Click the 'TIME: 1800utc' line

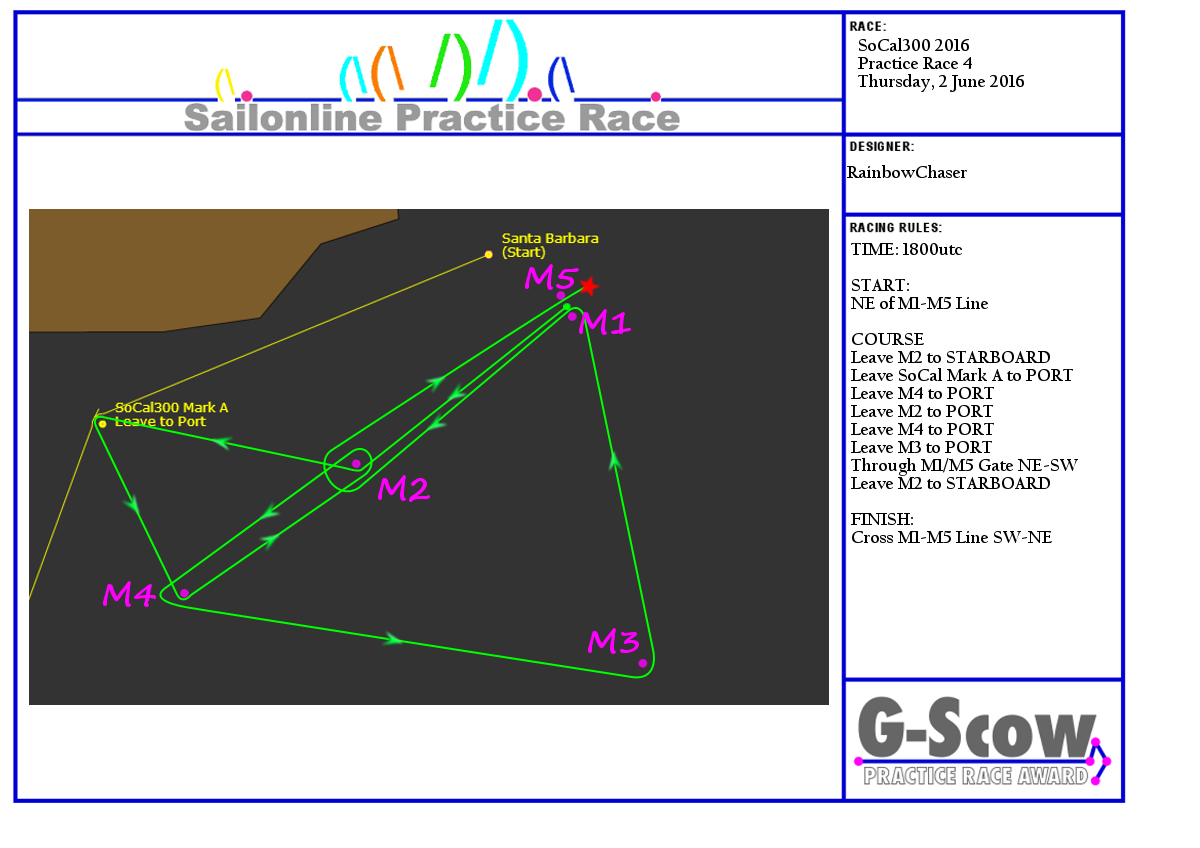click(907, 249)
